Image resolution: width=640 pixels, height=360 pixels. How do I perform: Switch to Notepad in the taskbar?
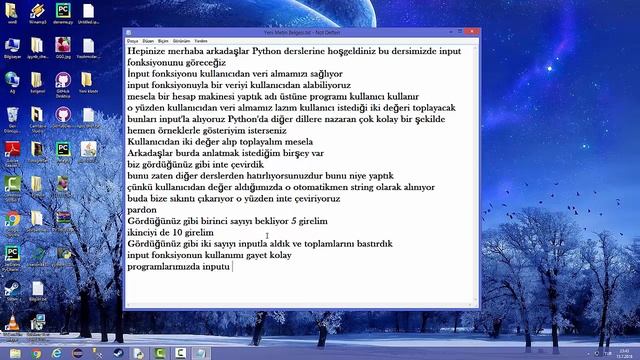201,353
